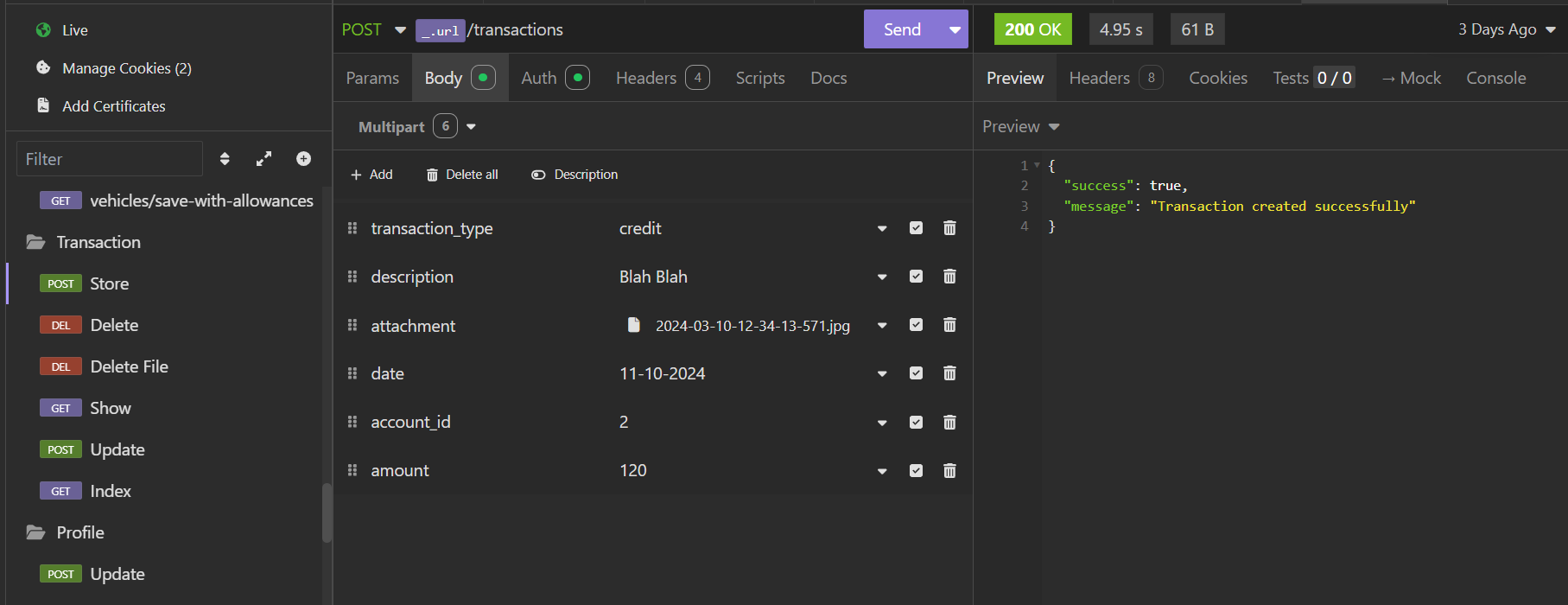Open the Console tab in response pane
Image resolution: width=1568 pixels, height=605 pixels.
coord(1495,78)
